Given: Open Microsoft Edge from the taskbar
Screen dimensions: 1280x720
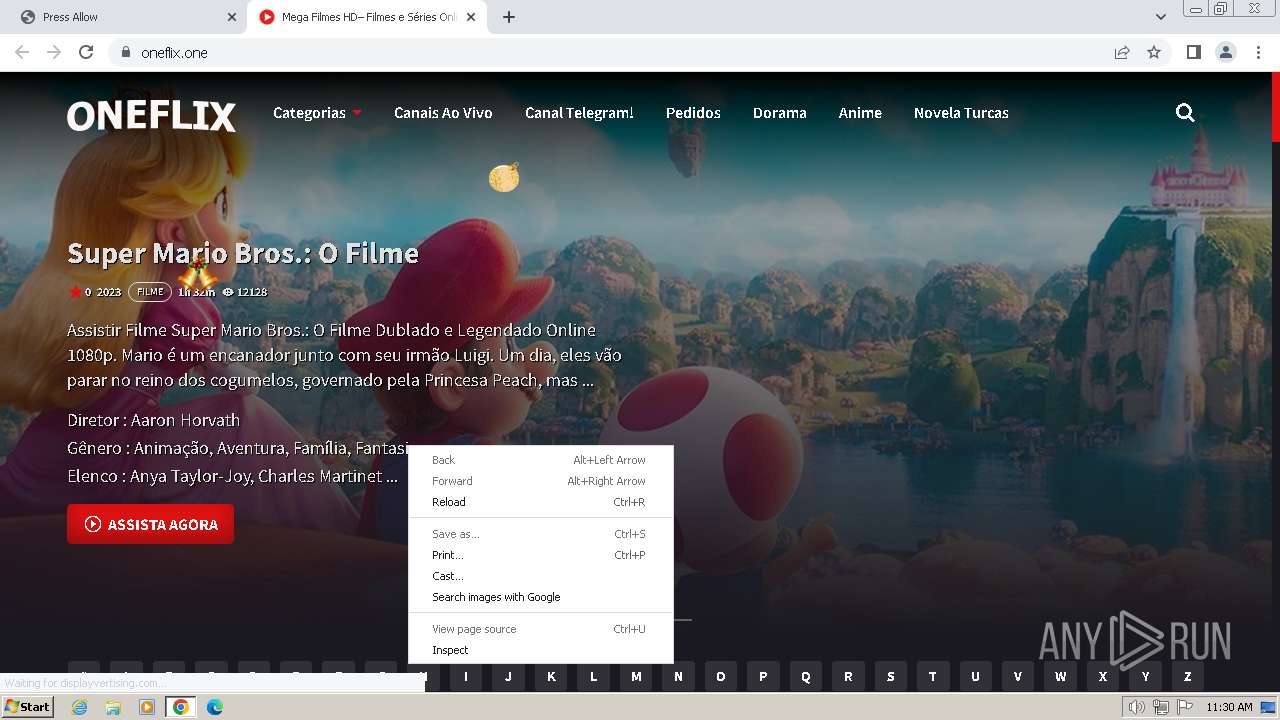Looking at the screenshot, I should pos(215,707).
